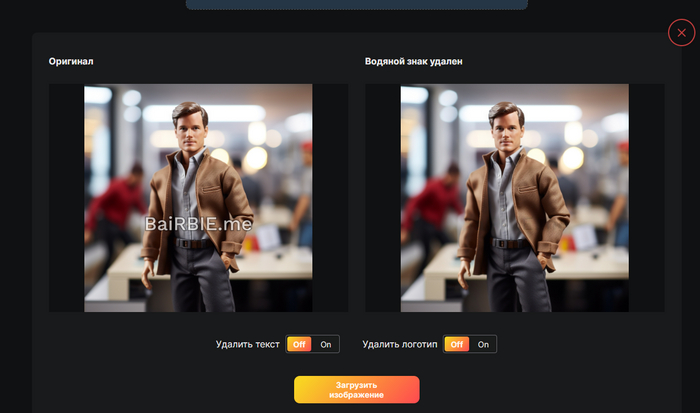
Task: Click the dark bar above the dialog
Action: pyautogui.click(x=356, y=4)
